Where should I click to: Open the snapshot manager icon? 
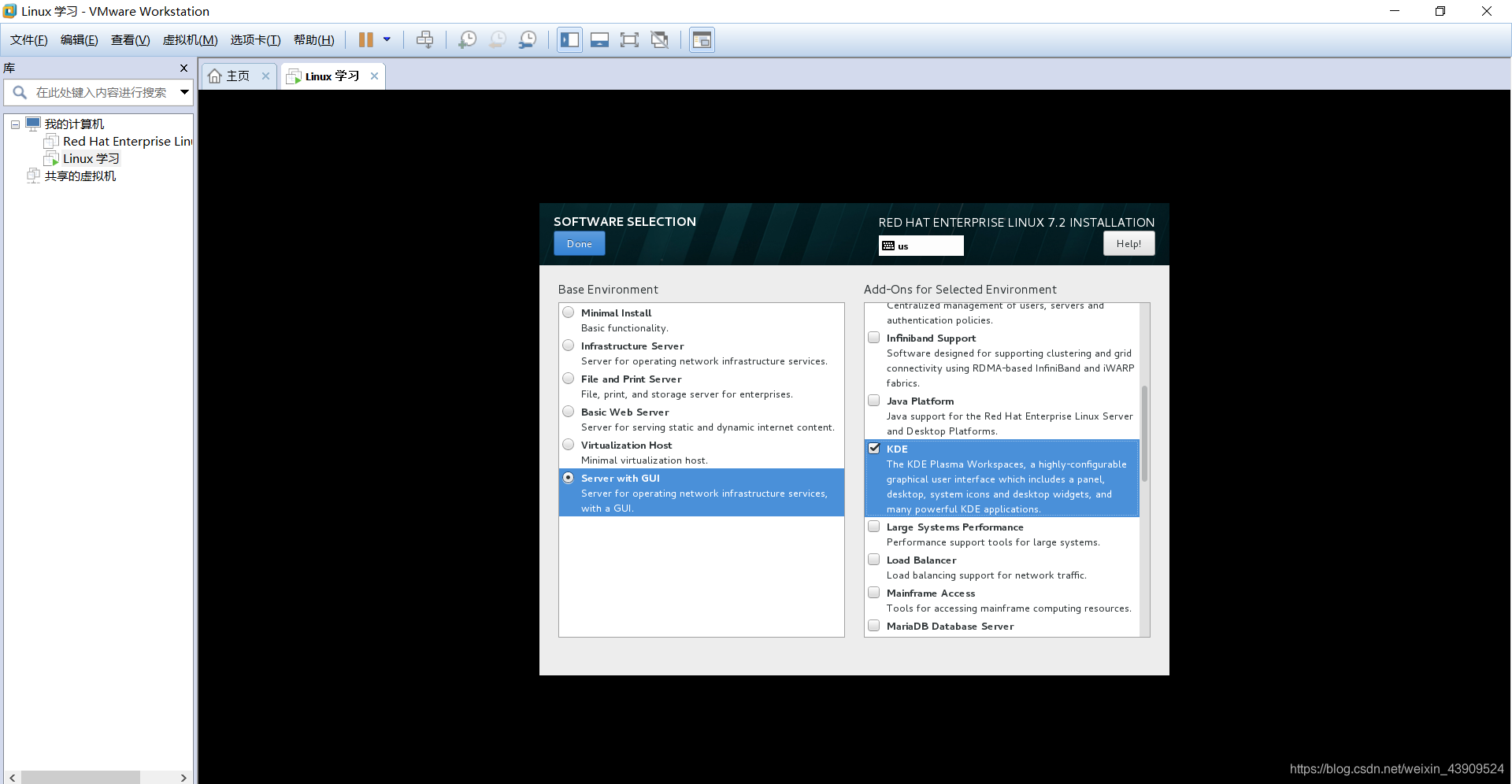pos(528,39)
